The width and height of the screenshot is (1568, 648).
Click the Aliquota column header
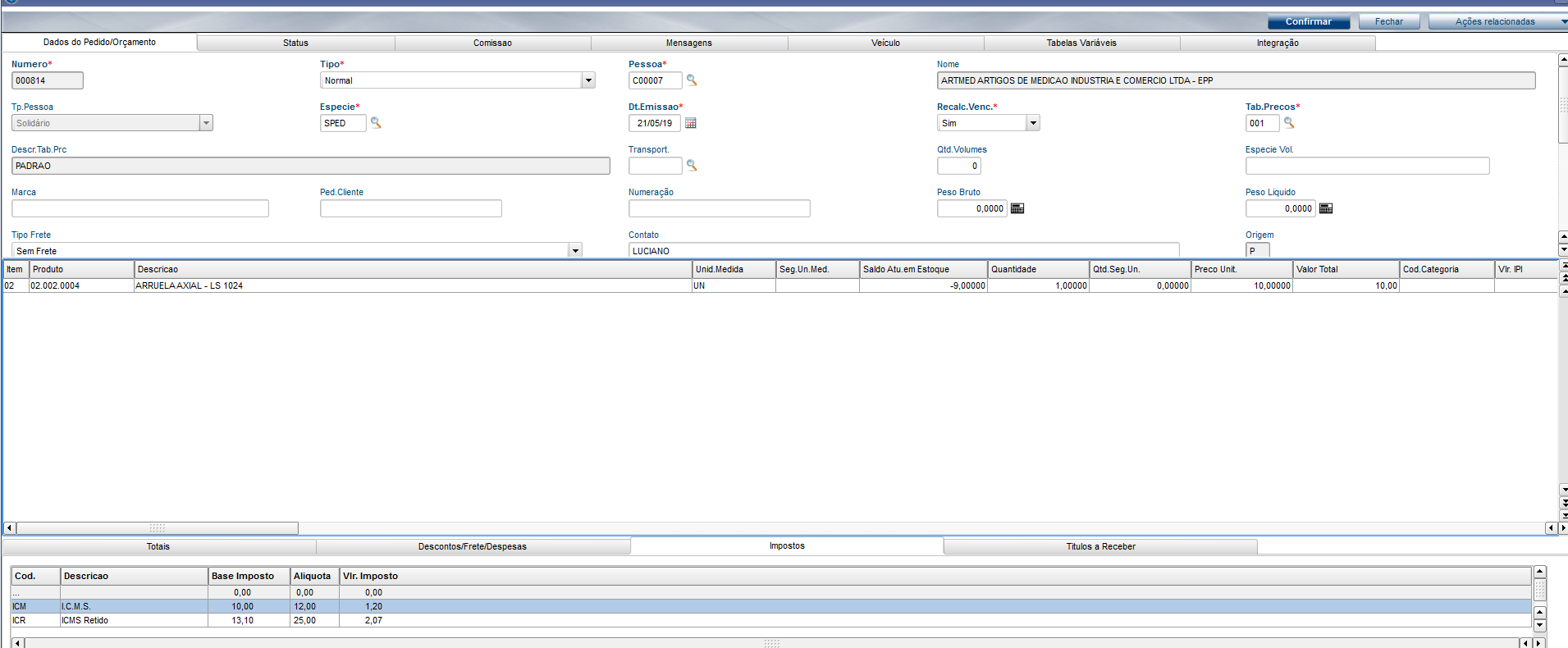point(314,576)
